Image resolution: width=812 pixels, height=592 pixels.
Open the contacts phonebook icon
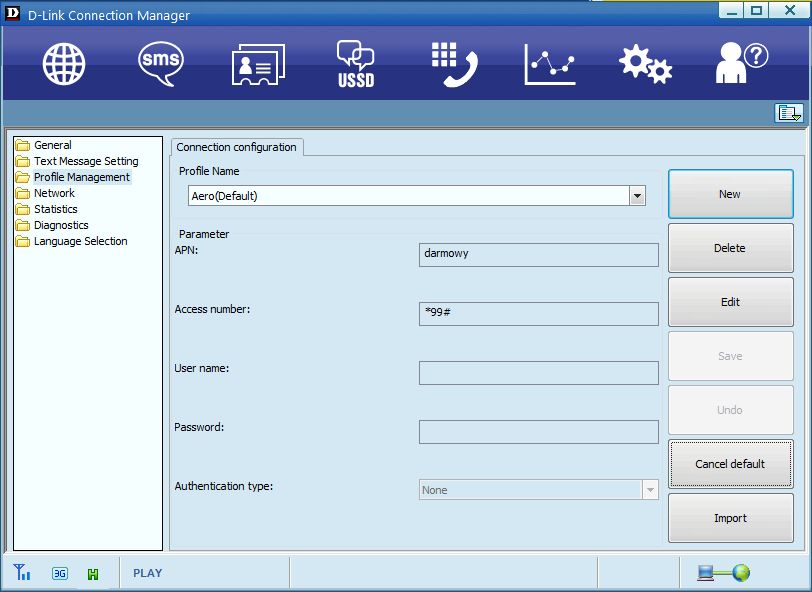pyautogui.click(x=258, y=64)
